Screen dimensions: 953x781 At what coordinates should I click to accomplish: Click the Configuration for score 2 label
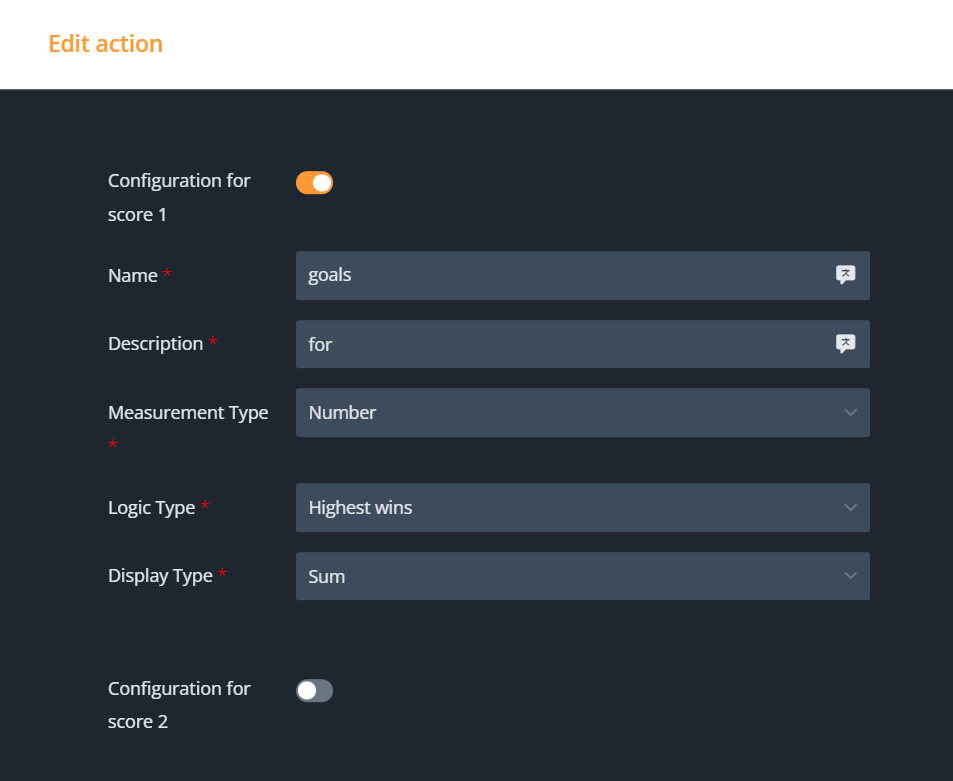pos(179,704)
